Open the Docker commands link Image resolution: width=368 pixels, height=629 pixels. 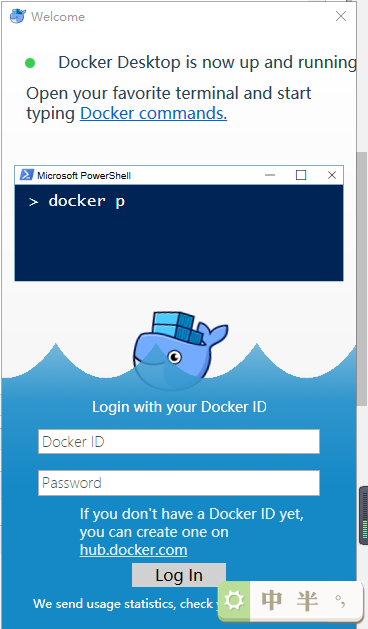coord(153,113)
